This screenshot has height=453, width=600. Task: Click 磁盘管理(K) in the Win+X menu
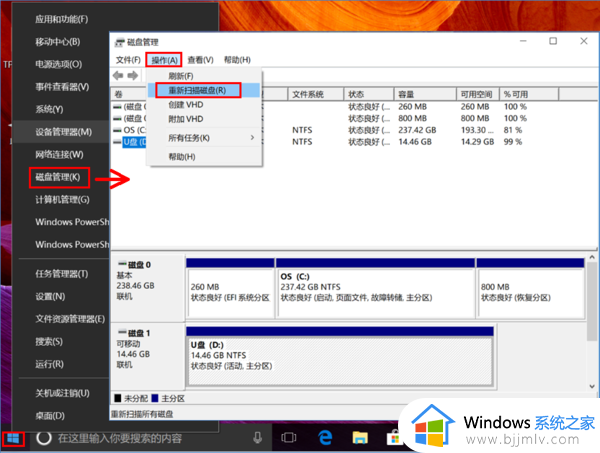point(56,178)
